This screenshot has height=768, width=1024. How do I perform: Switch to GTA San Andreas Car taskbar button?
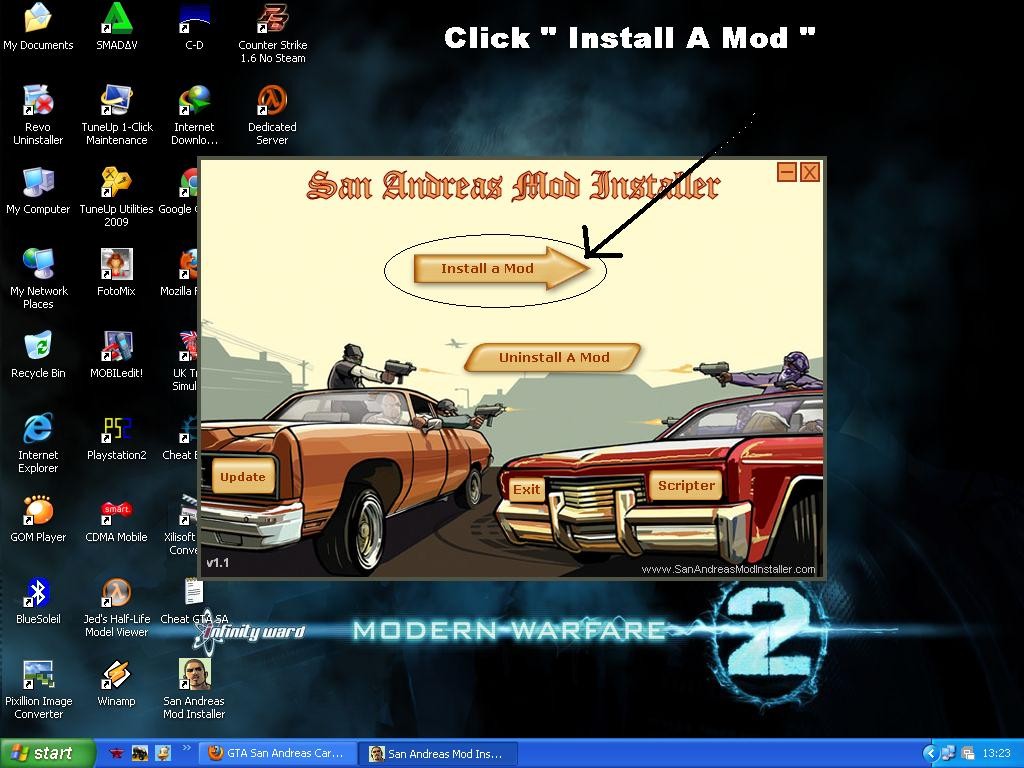tap(277, 754)
